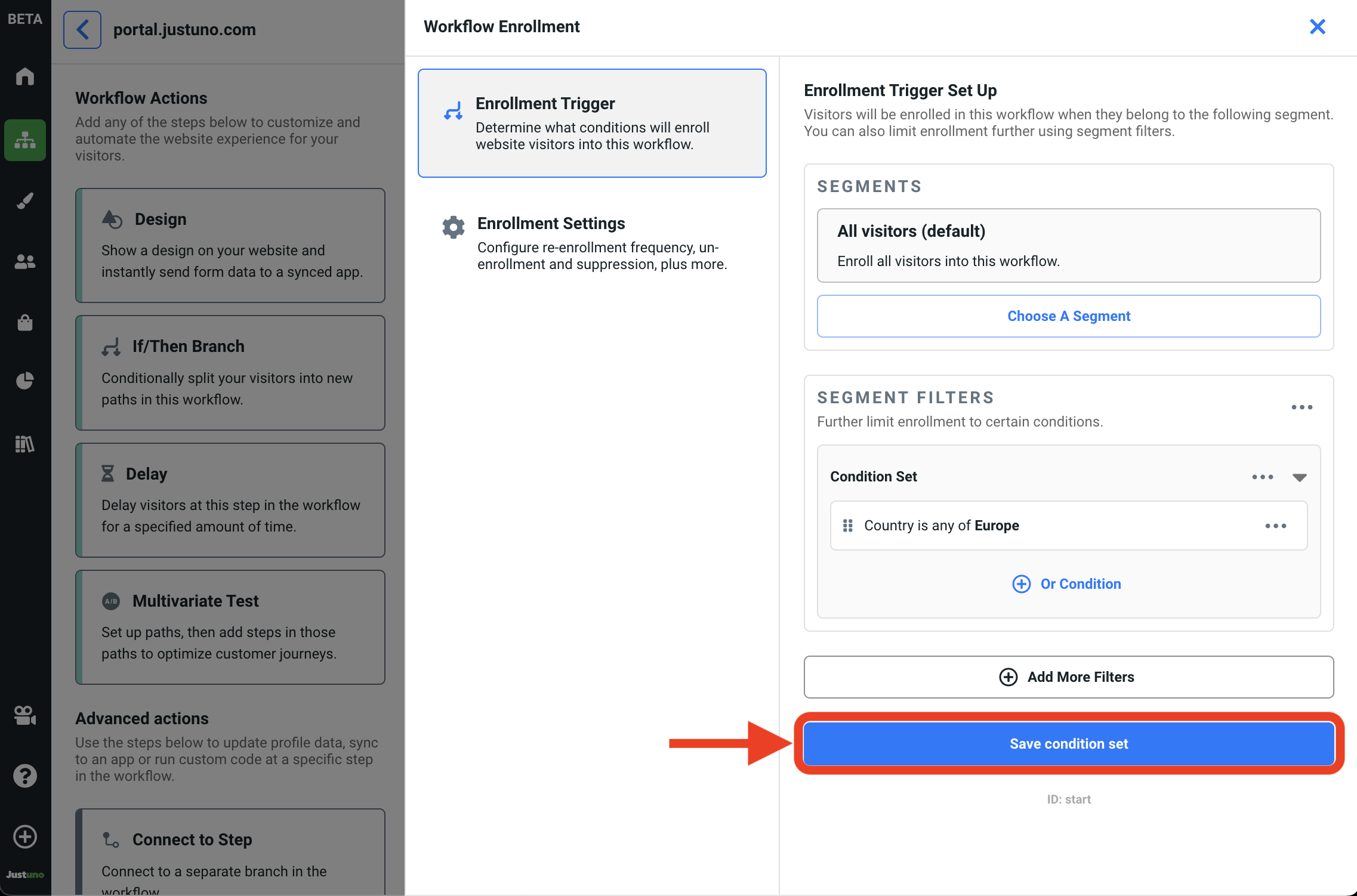Open the audience people sidebar icon
This screenshot has height=896, width=1357.
pos(24,261)
